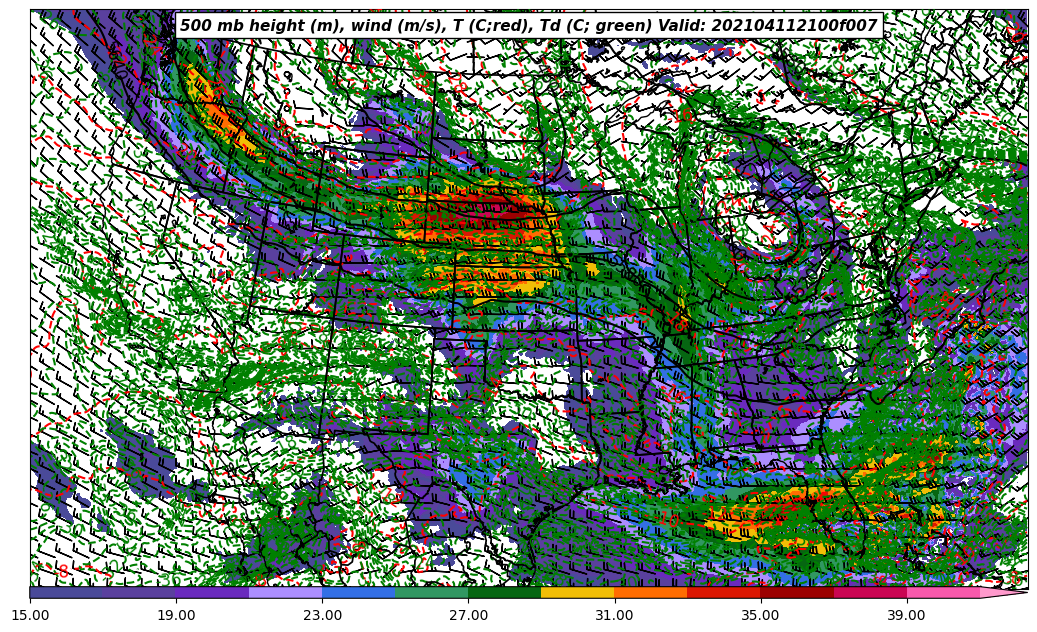Viewport: 1037px width, 632px height.
Task: Click the 23.00 colorbar tick label
Action: 323,615
